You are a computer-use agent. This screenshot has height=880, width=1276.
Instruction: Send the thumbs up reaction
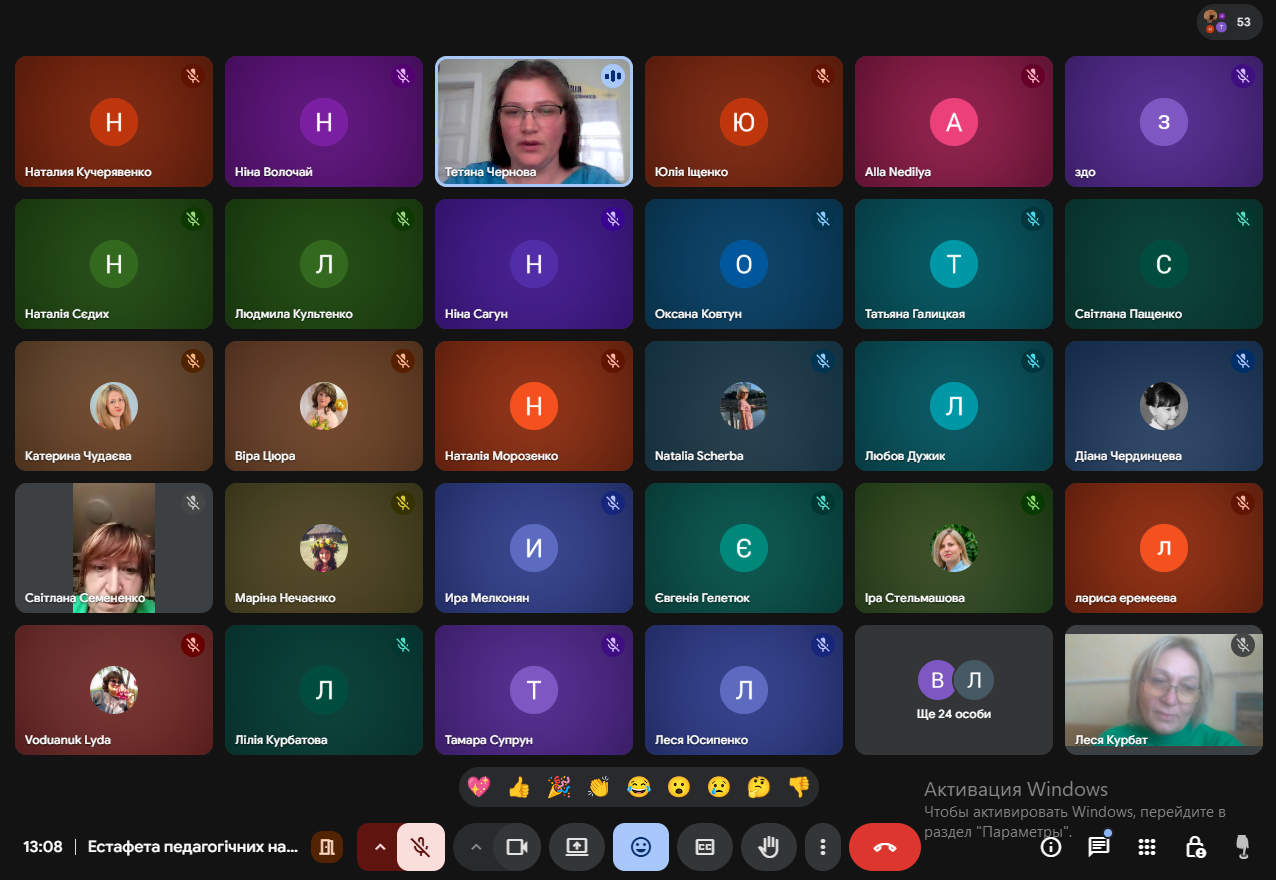518,787
